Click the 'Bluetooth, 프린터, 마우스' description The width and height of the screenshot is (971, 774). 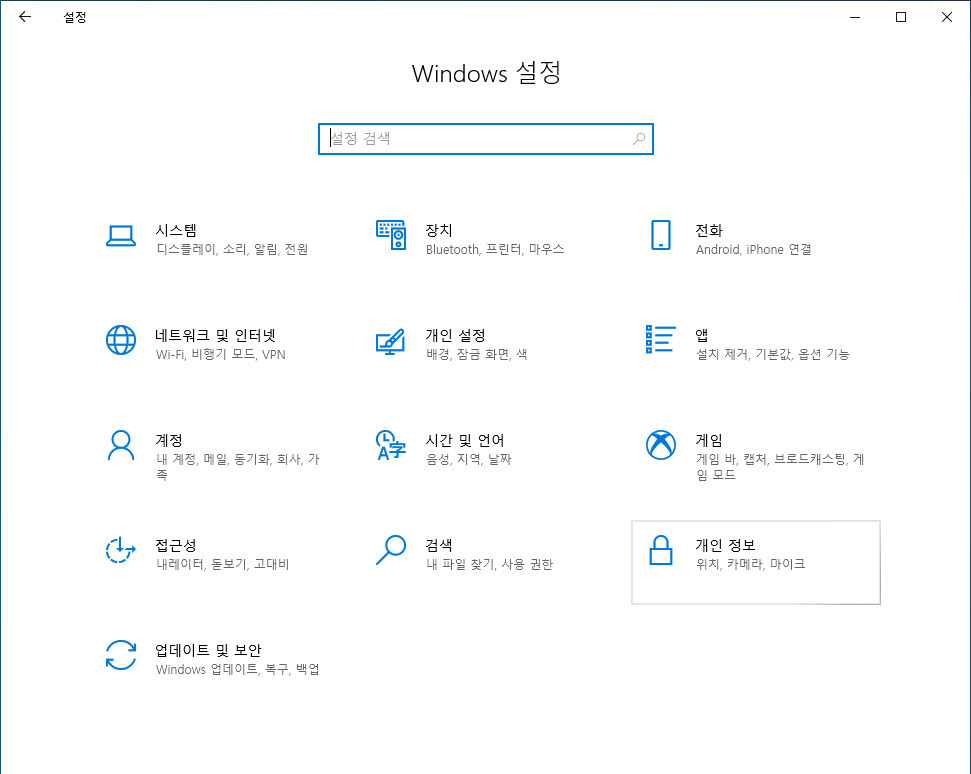(495, 250)
